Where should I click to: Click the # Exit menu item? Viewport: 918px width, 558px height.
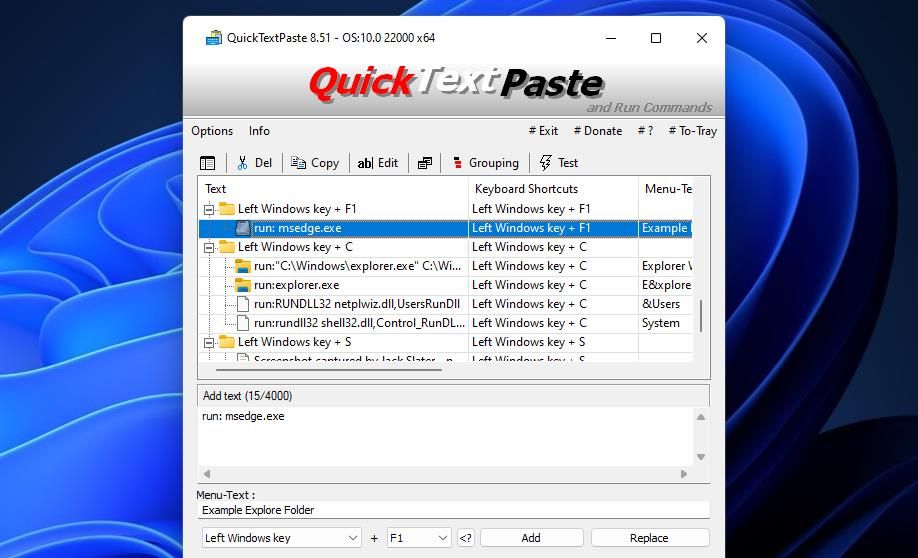pyautogui.click(x=543, y=131)
